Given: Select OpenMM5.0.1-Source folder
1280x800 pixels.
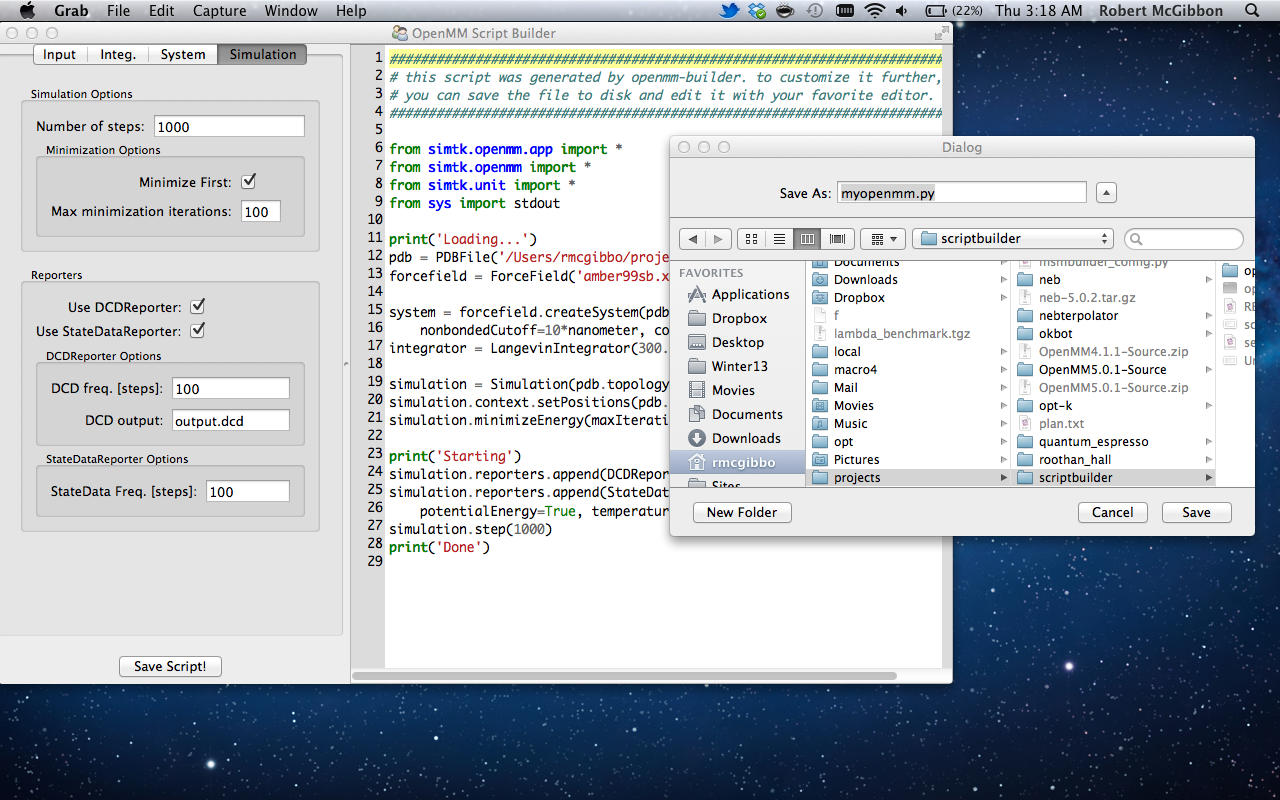Looking at the screenshot, I should [1114, 370].
